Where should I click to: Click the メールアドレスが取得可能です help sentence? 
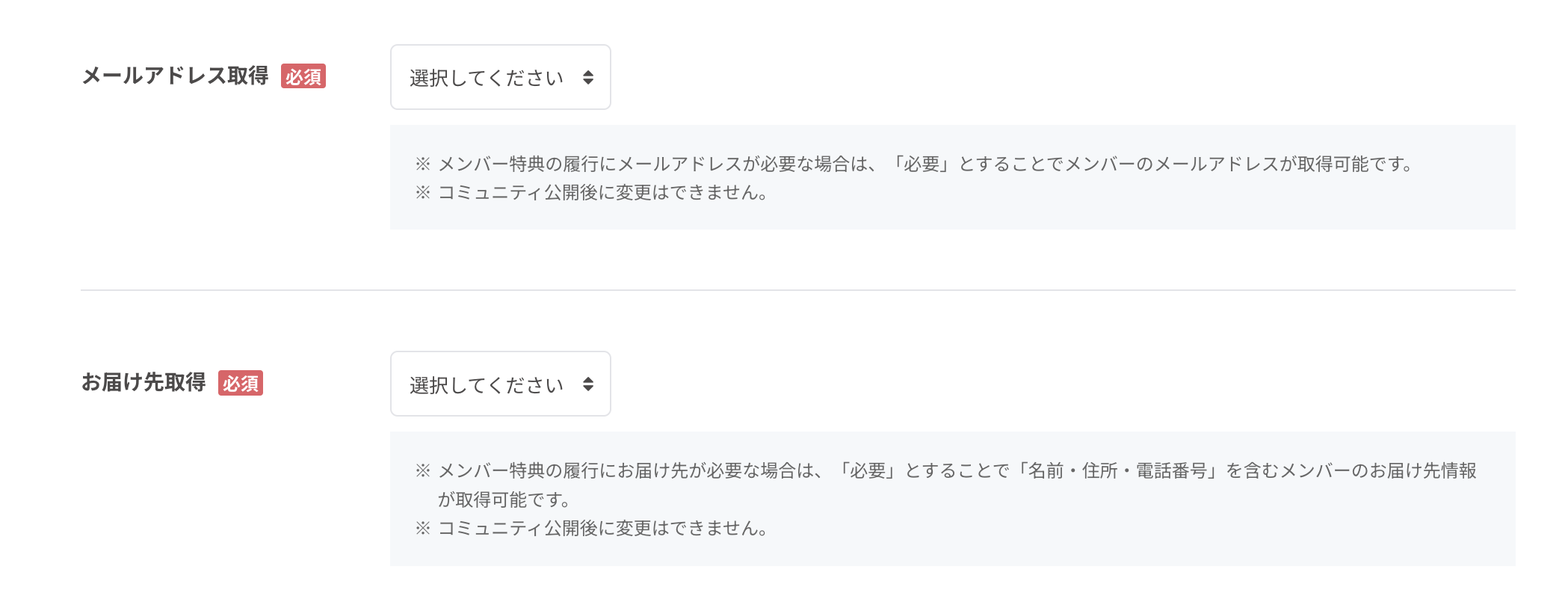point(925,164)
